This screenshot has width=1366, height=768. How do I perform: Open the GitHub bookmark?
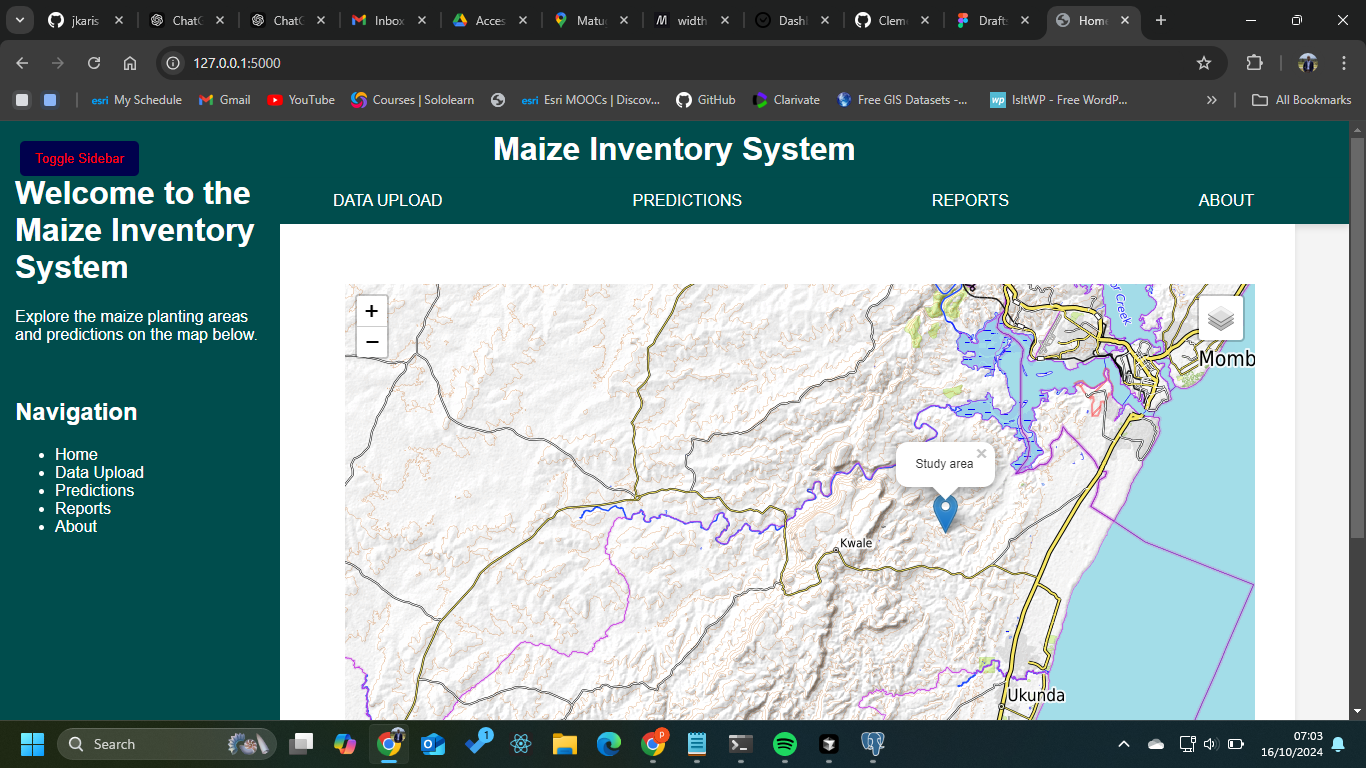pos(706,100)
